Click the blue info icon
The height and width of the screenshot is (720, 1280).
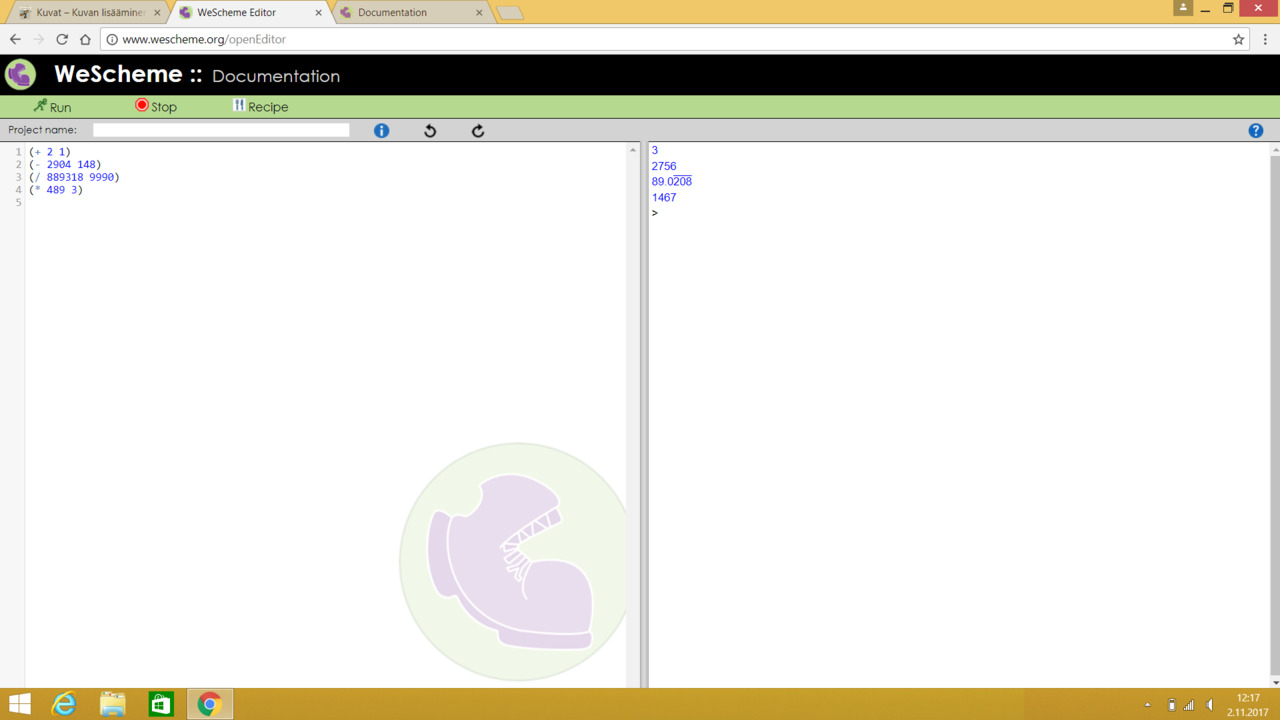click(381, 131)
